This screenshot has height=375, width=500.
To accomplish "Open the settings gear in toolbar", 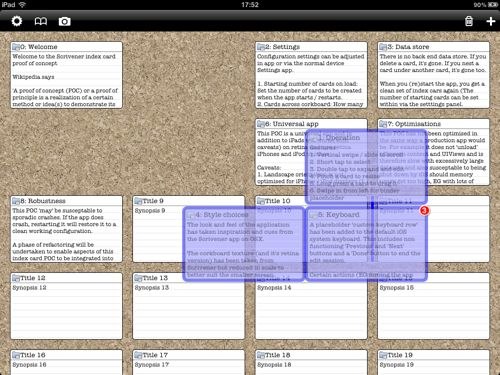I will click(17, 21).
